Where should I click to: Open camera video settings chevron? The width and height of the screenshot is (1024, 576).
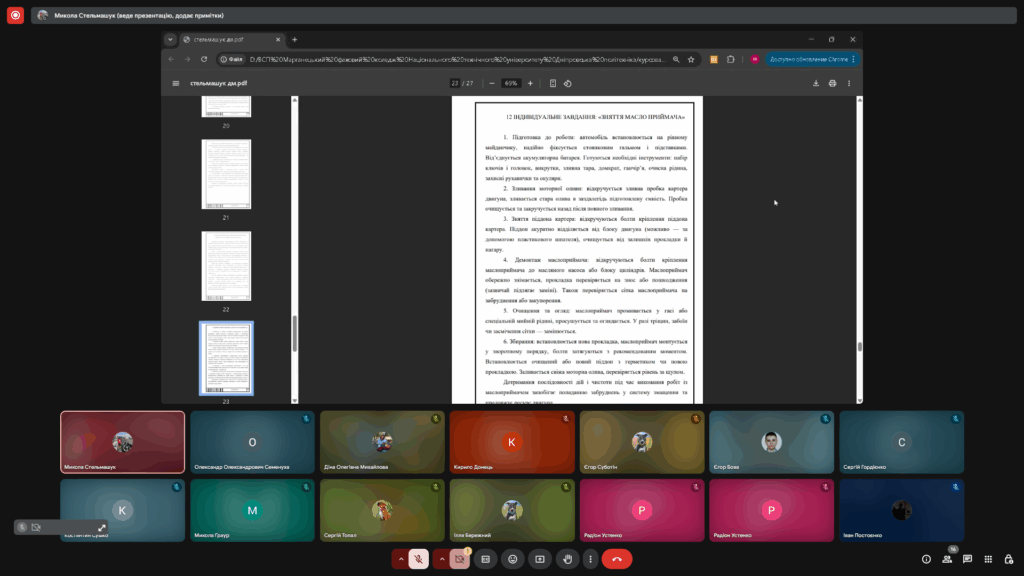[442, 559]
